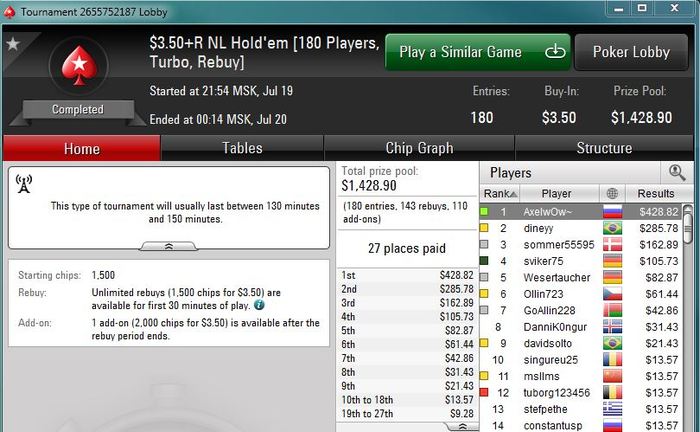
Task: Click the Poker Lobby button
Action: (x=631, y=52)
